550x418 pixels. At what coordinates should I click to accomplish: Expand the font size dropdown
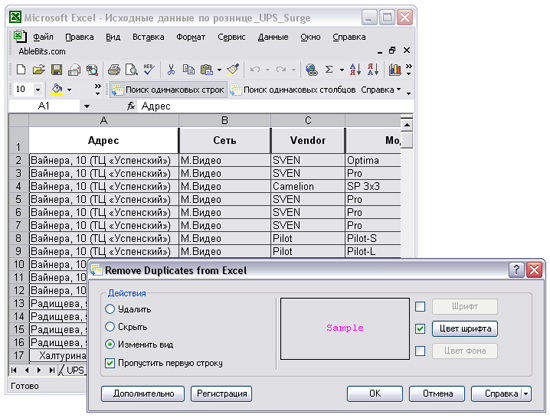pos(38,90)
